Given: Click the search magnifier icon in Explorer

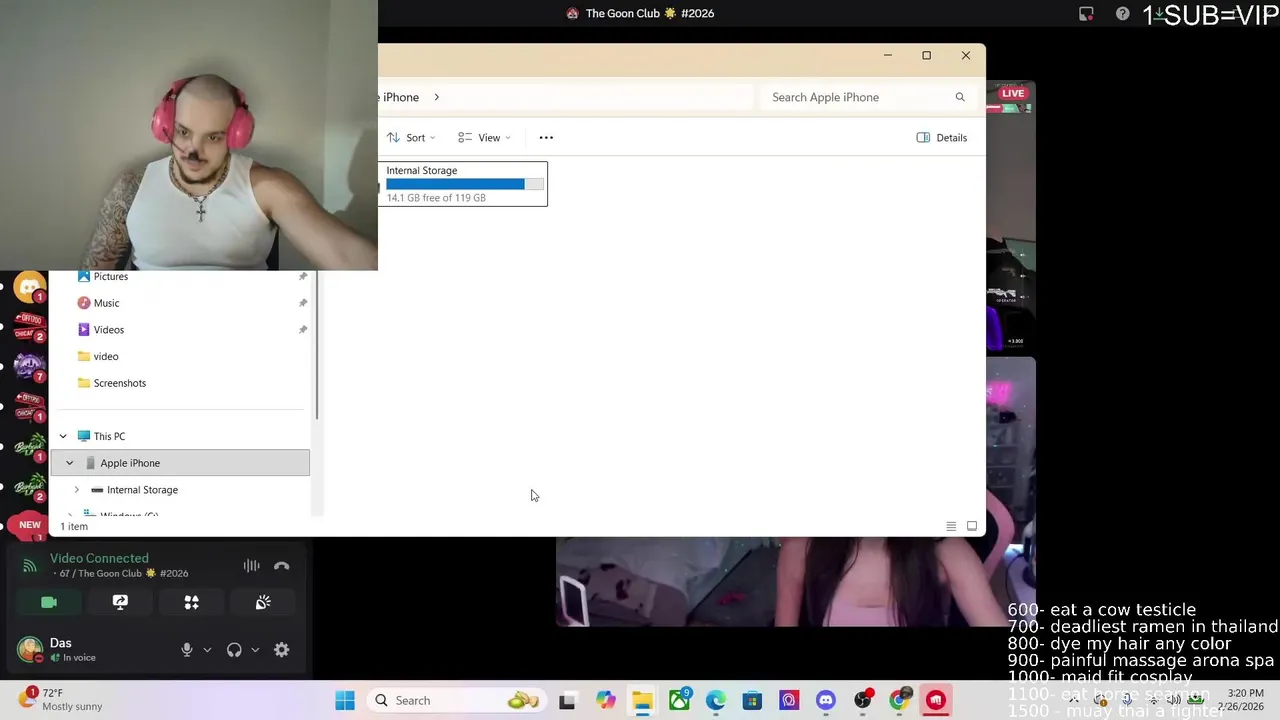Looking at the screenshot, I should pyautogui.click(x=960, y=97).
